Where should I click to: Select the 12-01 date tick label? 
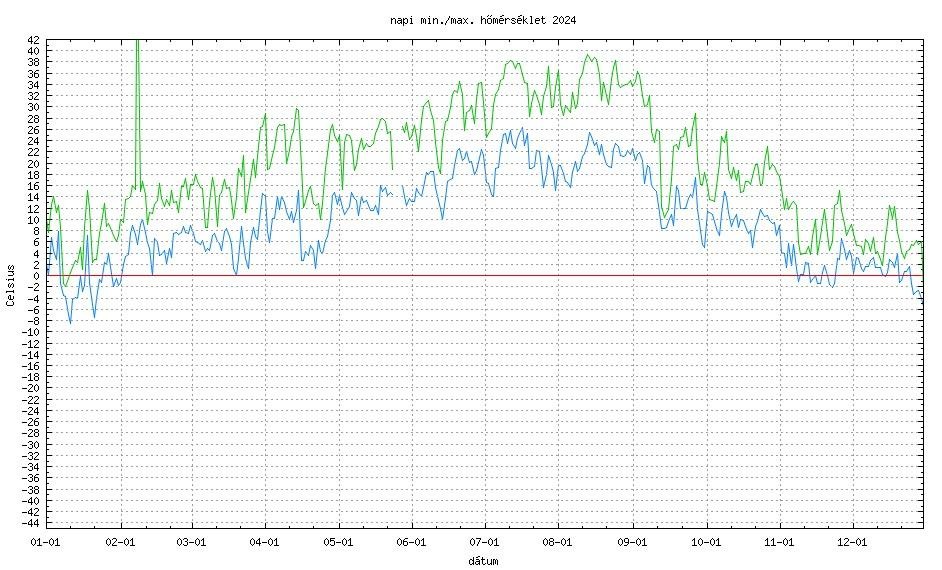(851, 541)
